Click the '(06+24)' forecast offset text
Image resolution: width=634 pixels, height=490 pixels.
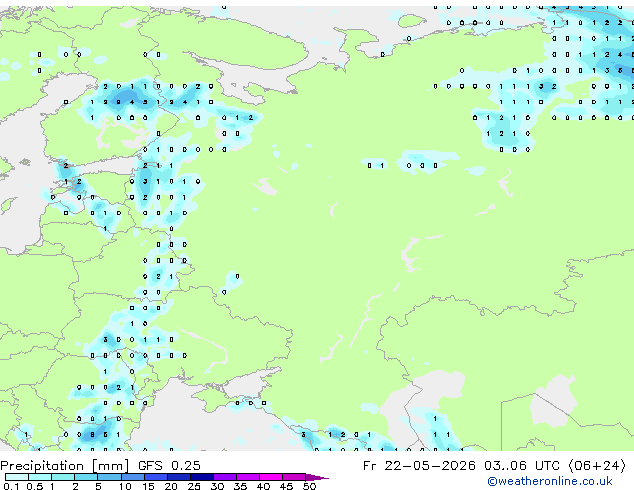(x=597, y=466)
